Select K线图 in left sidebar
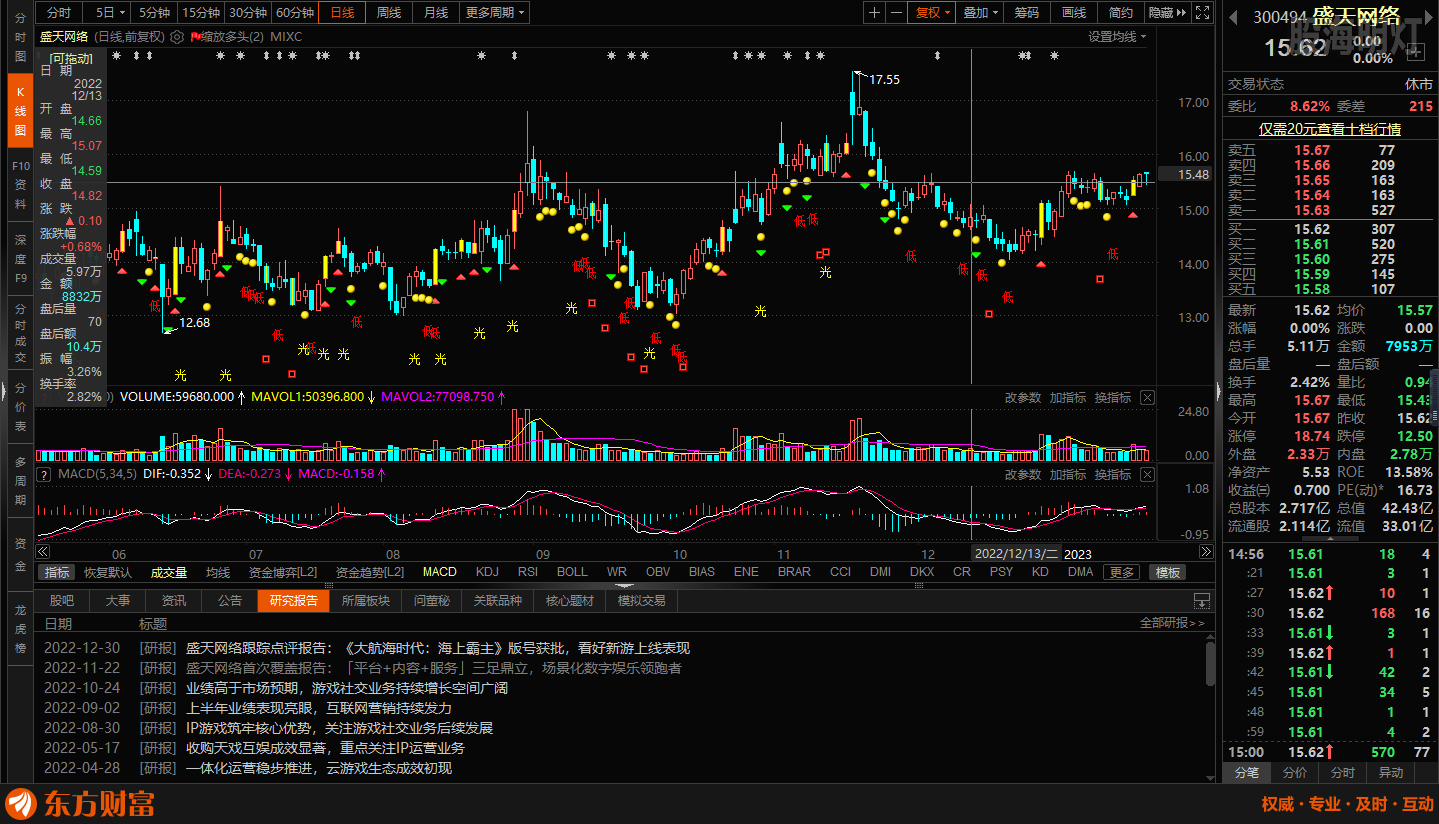Image resolution: width=1439 pixels, height=824 pixels. tap(20, 111)
